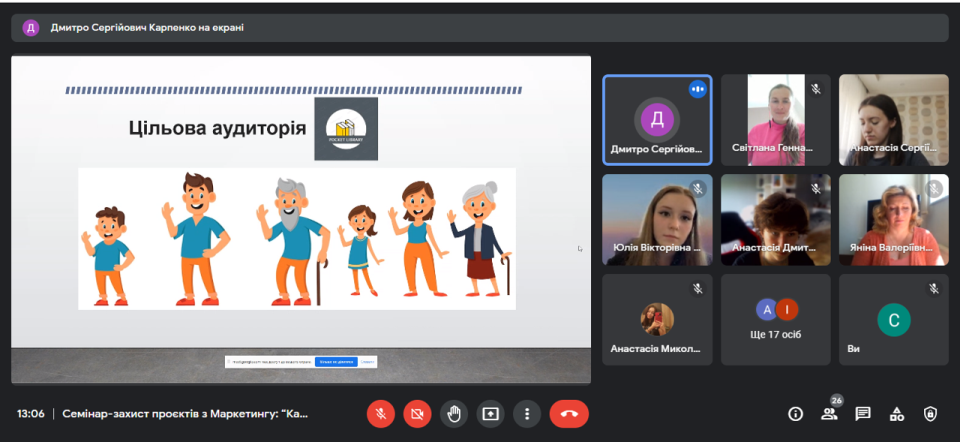This screenshot has width=960, height=442.
Task: Click the hide link beside the blue button
Action: click(367, 362)
